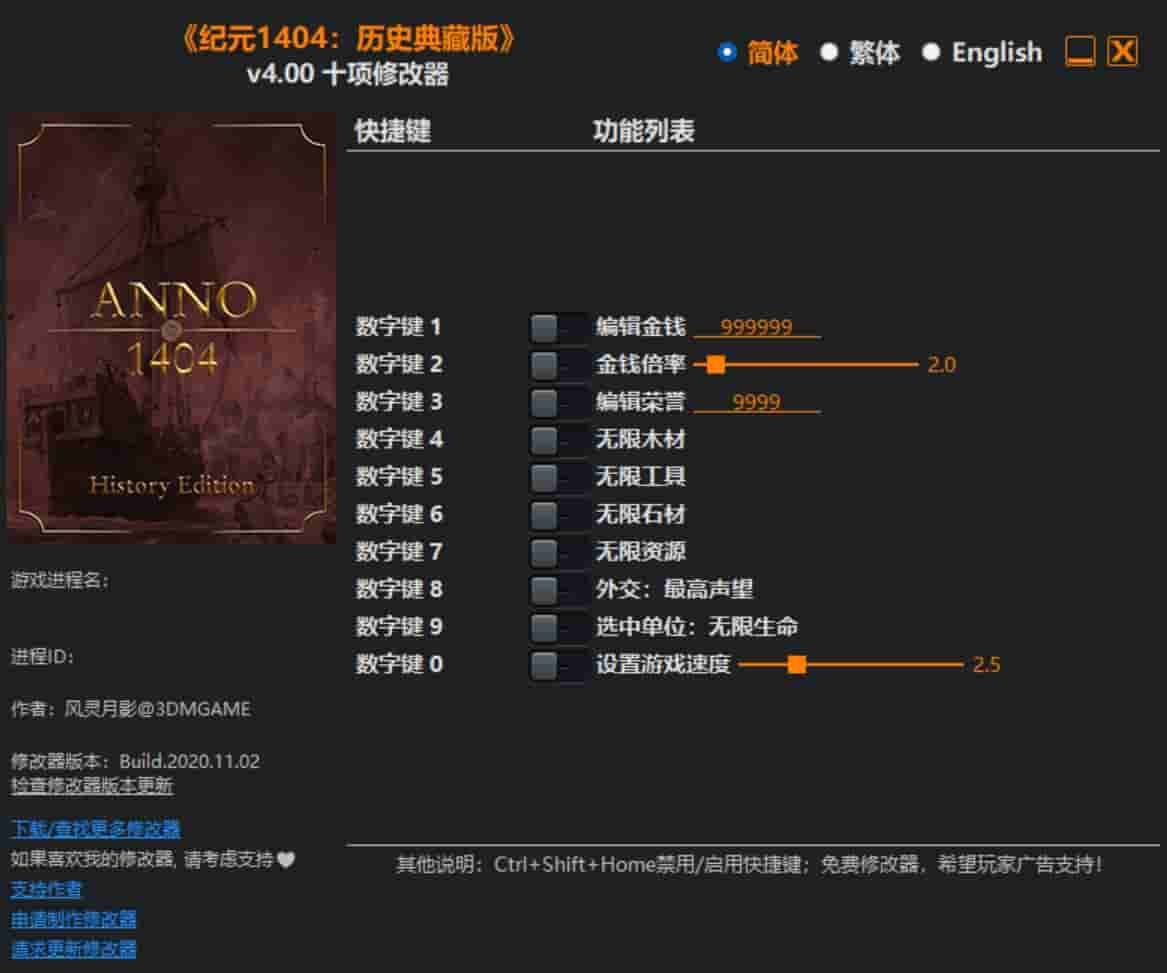Enable the 金钱倍率 multiplier toggle

tap(556, 364)
